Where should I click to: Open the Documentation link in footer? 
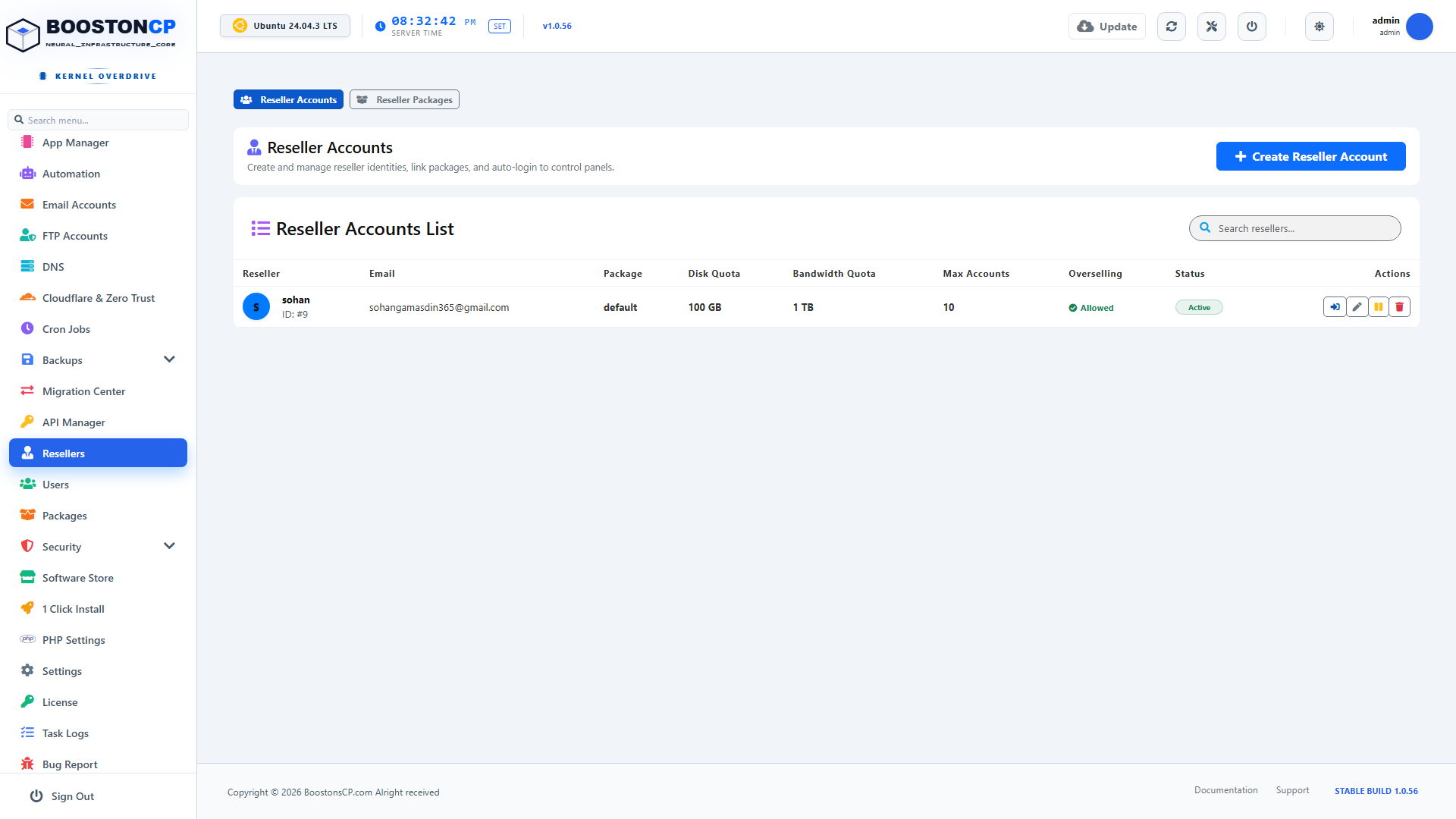1225,790
